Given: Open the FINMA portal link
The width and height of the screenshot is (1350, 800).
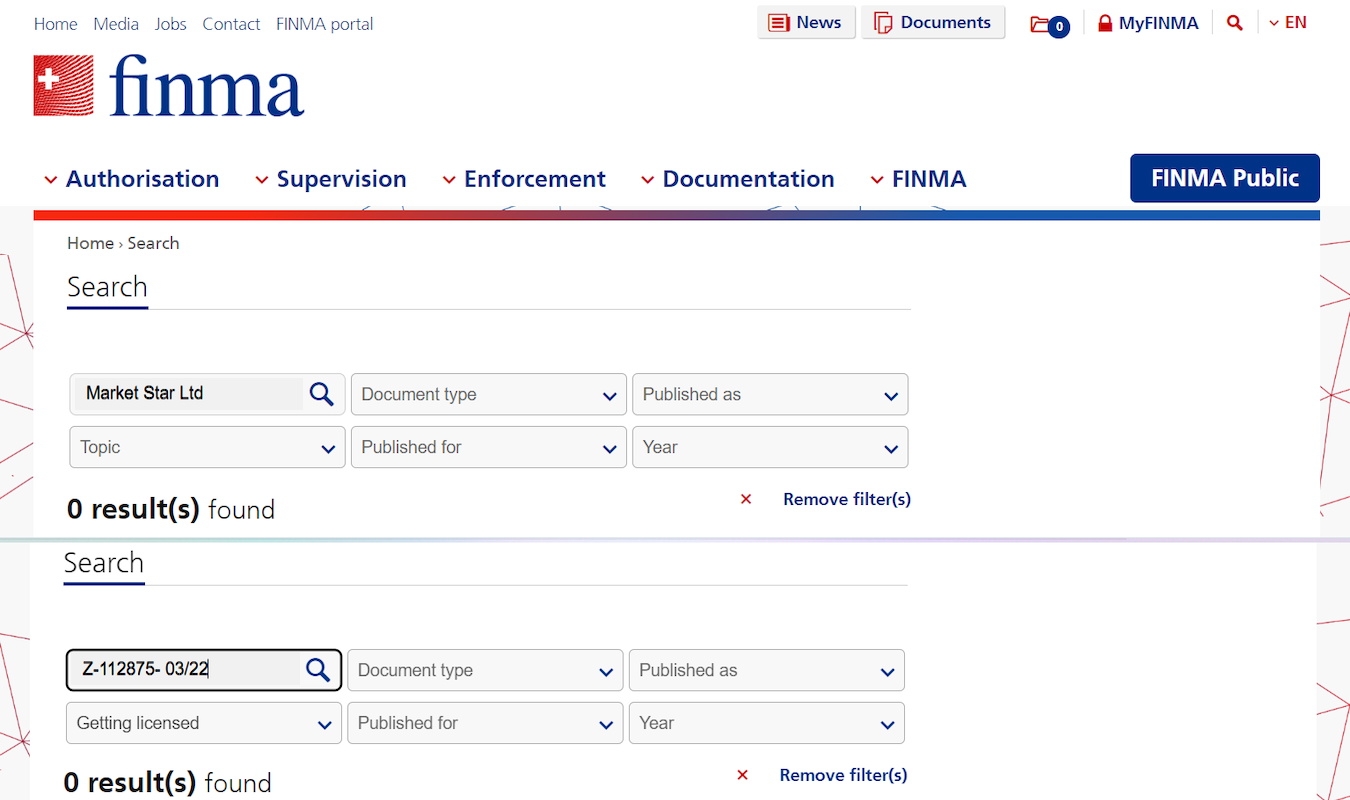Looking at the screenshot, I should tap(325, 24).
